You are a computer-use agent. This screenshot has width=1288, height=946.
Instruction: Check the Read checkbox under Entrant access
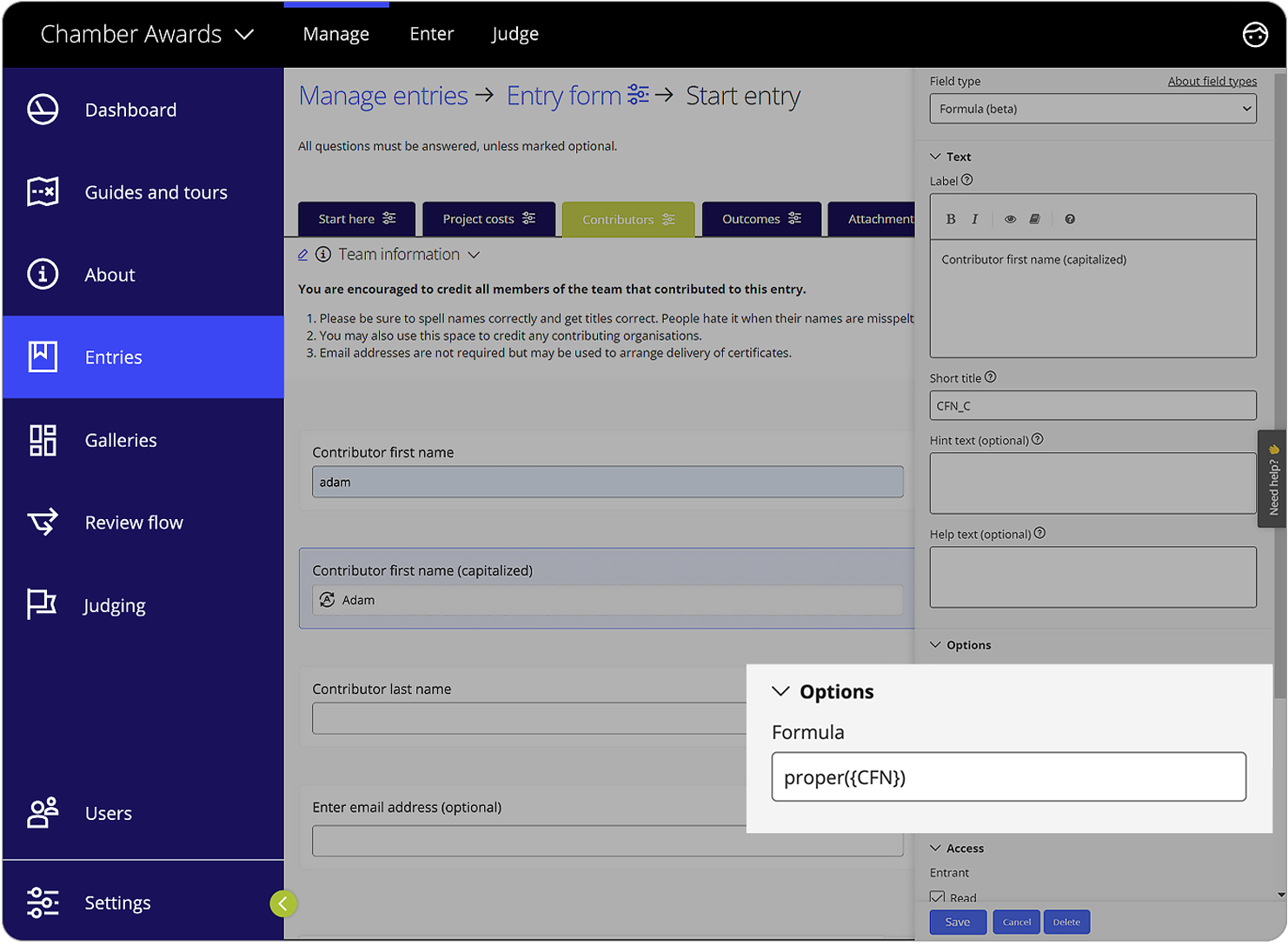[937, 896]
